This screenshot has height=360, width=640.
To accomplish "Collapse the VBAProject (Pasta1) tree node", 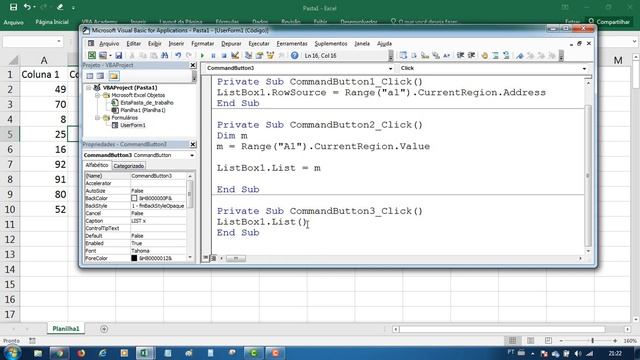I will (89, 87).
